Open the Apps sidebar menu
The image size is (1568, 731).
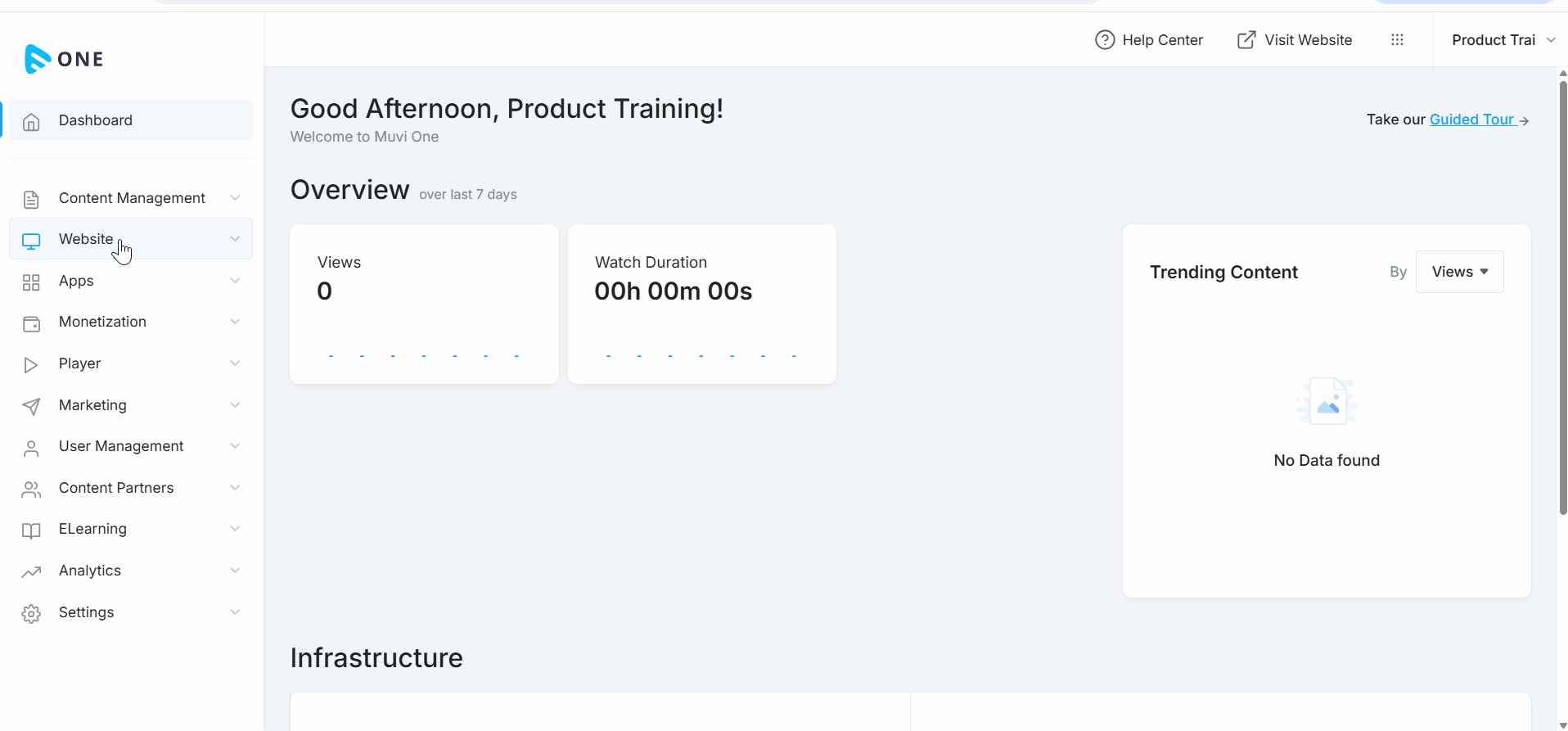76,281
